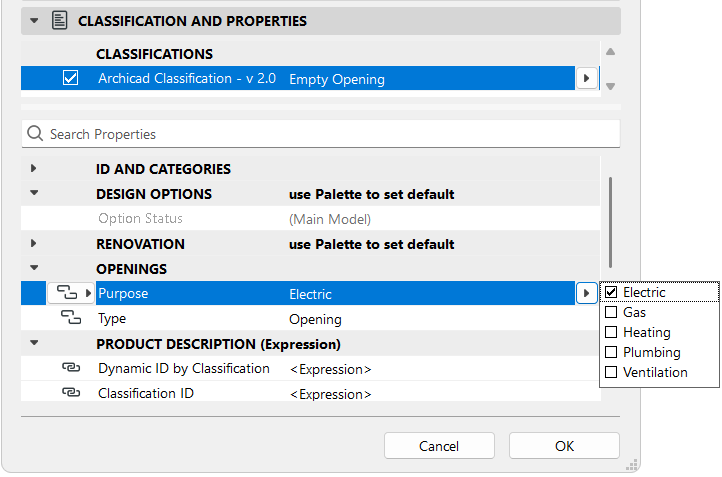This screenshot has width=722, height=477.
Task: Click Expression value of Classification ID row
Action: pos(331,394)
